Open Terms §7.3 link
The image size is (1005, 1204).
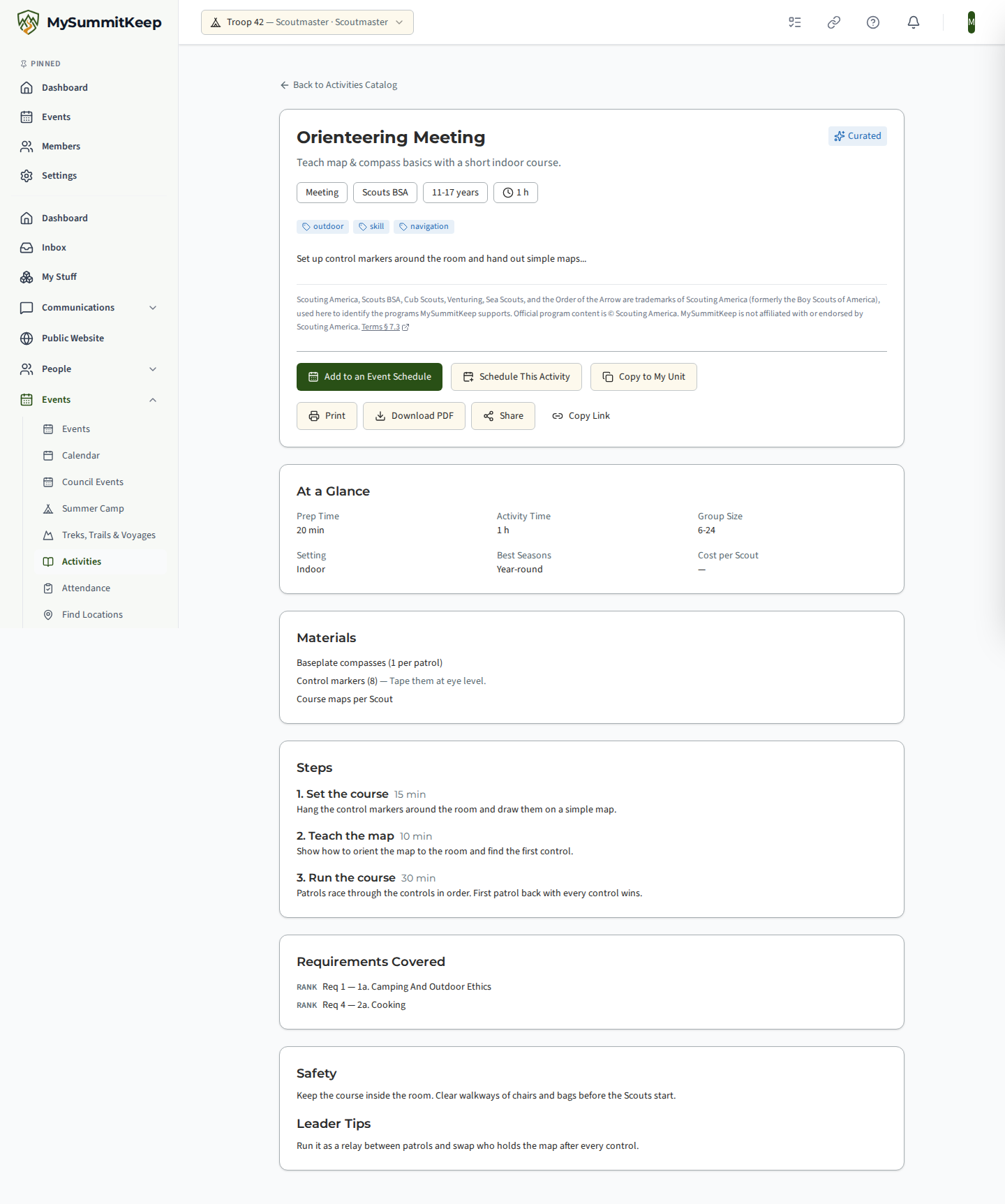point(385,327)
